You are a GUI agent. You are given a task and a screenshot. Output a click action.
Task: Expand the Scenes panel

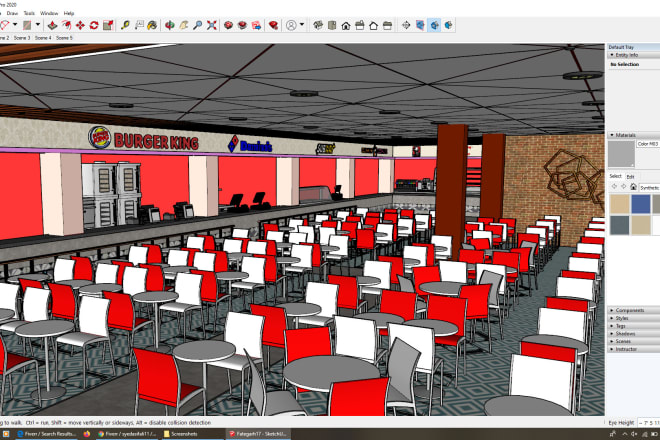pyautogui.click(x=633, y=341)
